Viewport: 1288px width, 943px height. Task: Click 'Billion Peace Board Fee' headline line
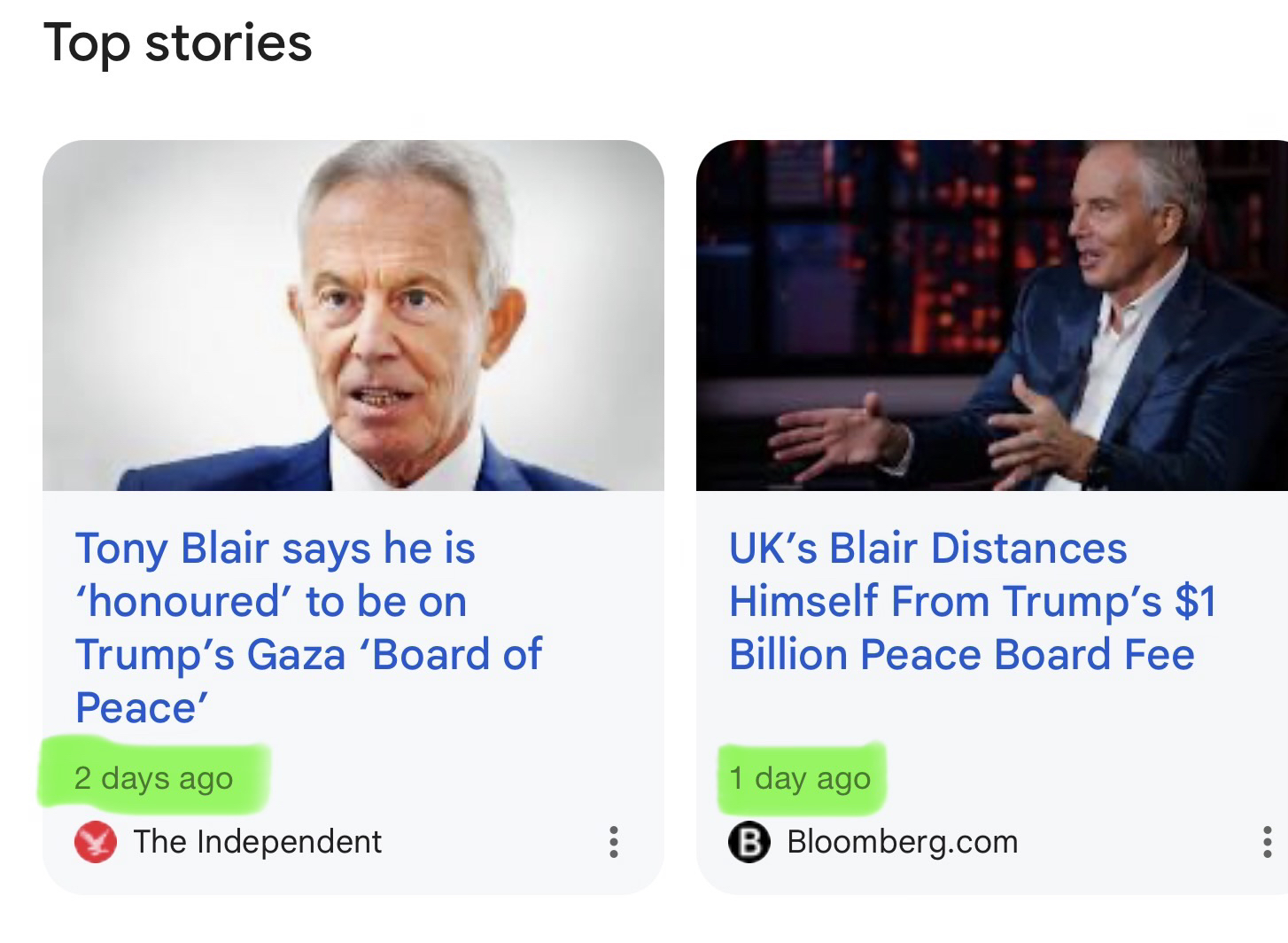[961, 655]
